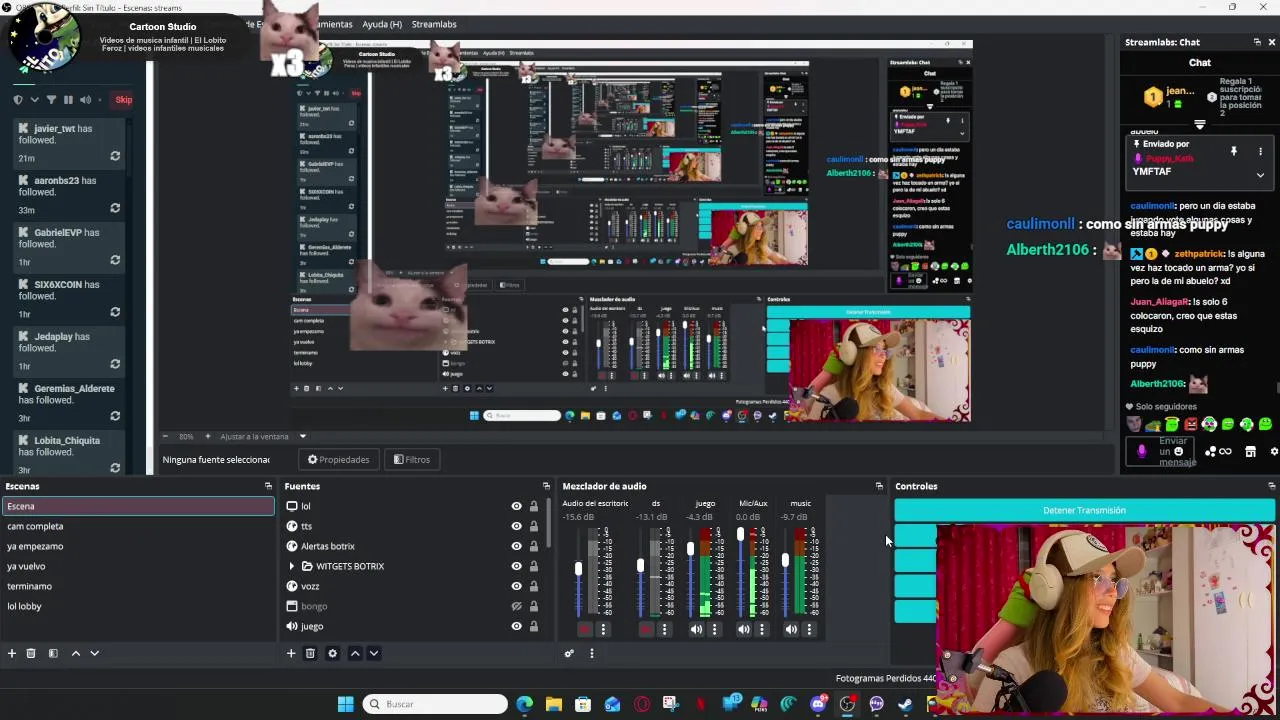
Task: Select the ya empezamo scene
Action: pos(138,546)
